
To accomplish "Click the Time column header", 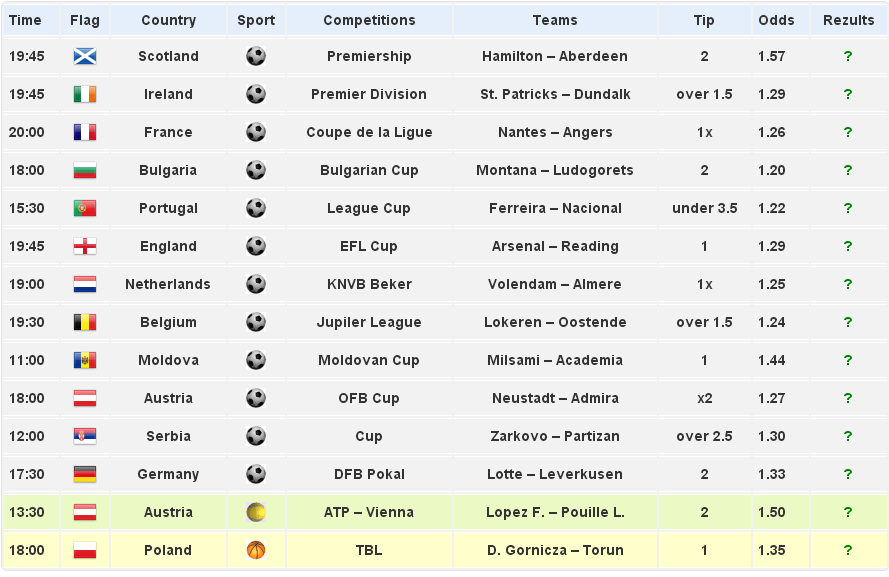I will 25,20.
